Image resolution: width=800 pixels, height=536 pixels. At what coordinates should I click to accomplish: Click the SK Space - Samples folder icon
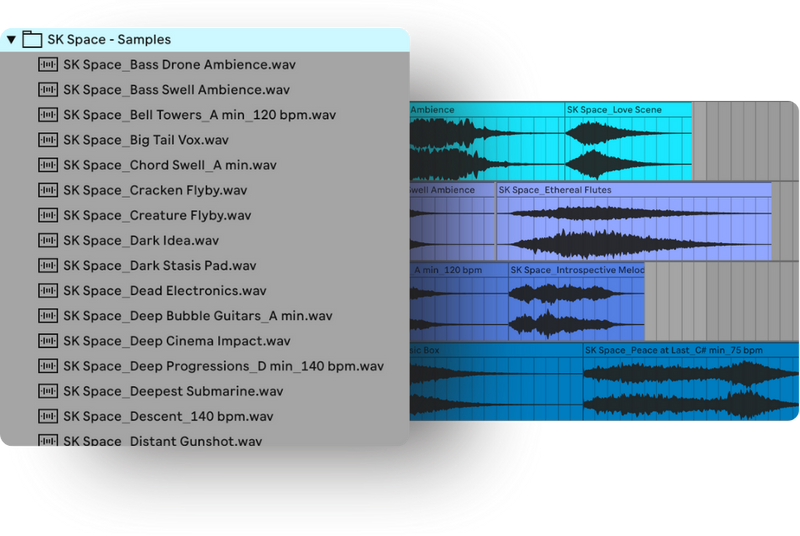coord(32,40)
